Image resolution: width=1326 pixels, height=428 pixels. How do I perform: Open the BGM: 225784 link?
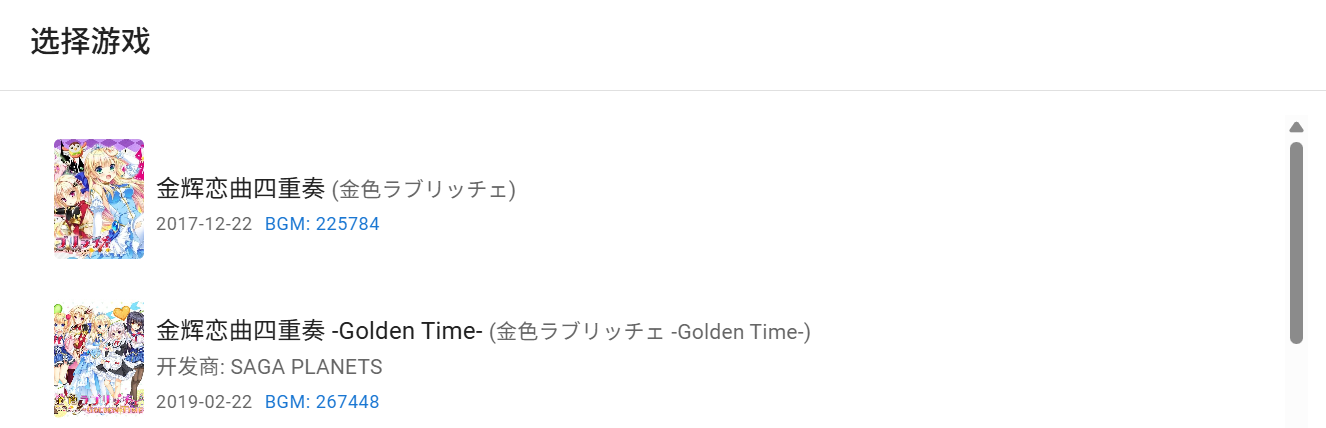click(x=322, y=224)
